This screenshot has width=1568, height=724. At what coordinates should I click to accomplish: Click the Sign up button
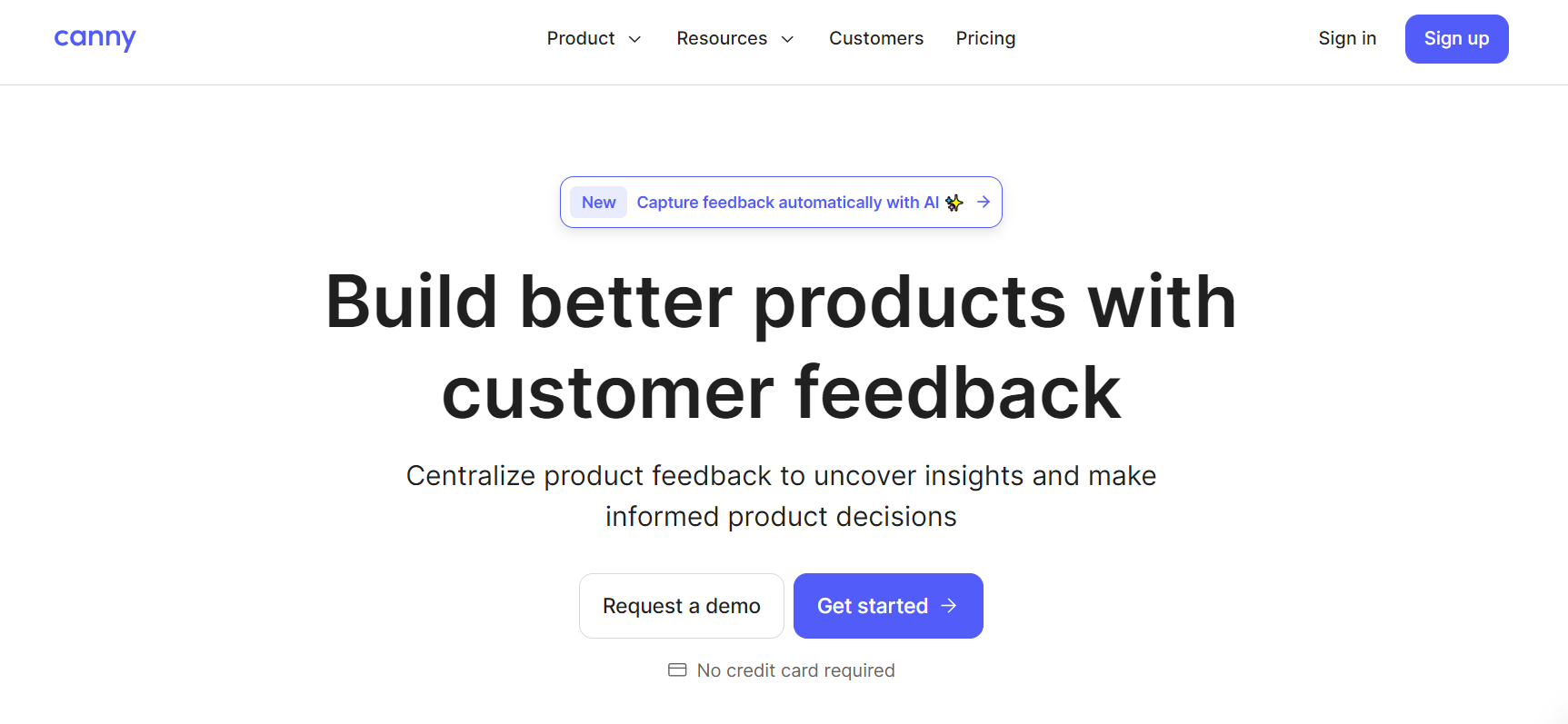1456,39
